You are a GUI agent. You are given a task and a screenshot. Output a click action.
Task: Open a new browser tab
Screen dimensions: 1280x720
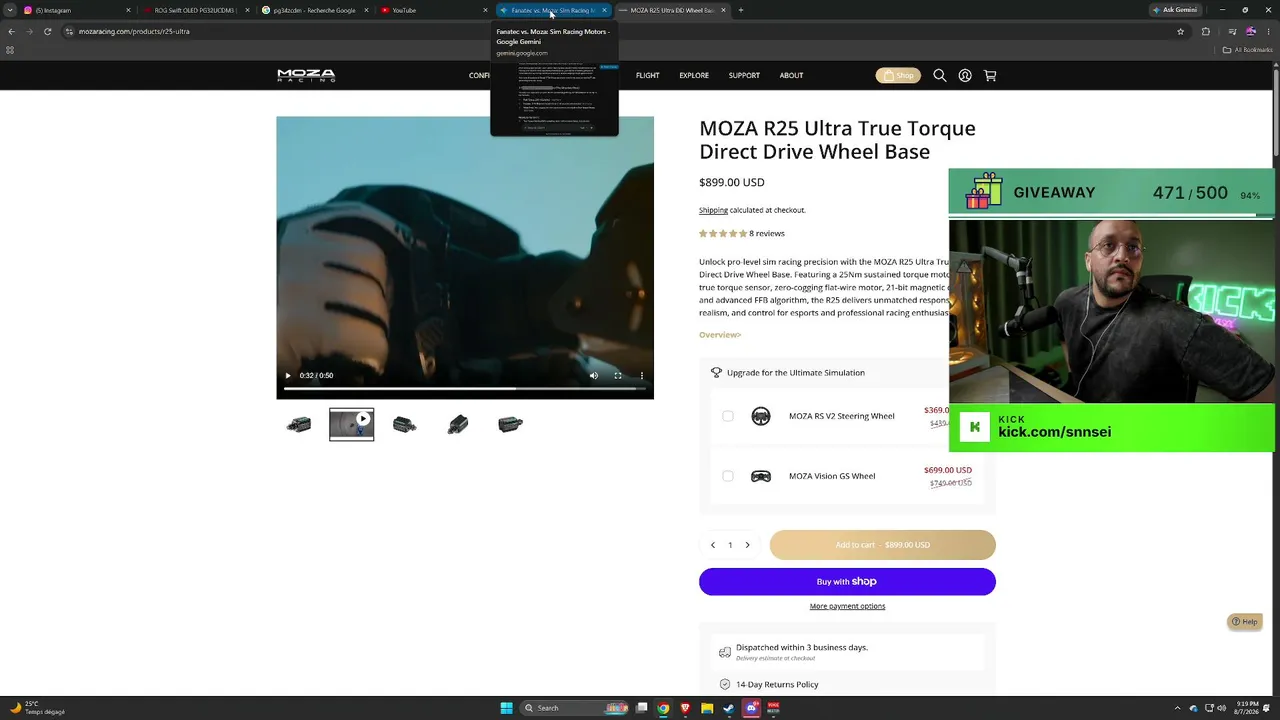pyautogui.click(x=740, y=10)
